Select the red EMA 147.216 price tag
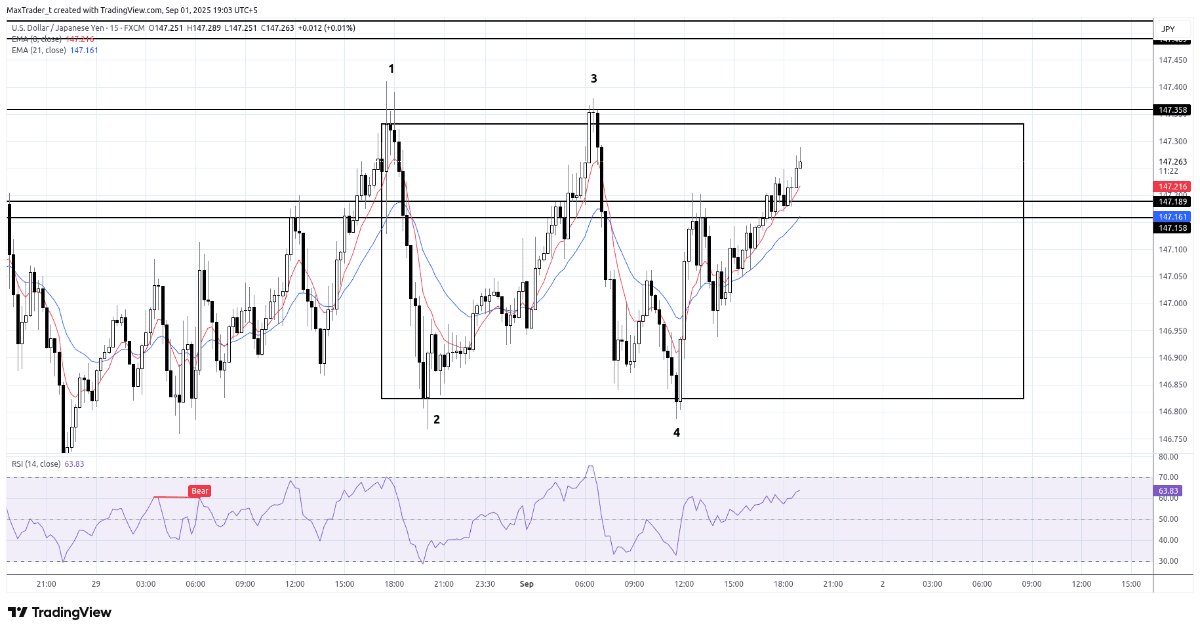Image resolution: width=1200 pixels, height=632 pixels. (x=1172, y=187)
